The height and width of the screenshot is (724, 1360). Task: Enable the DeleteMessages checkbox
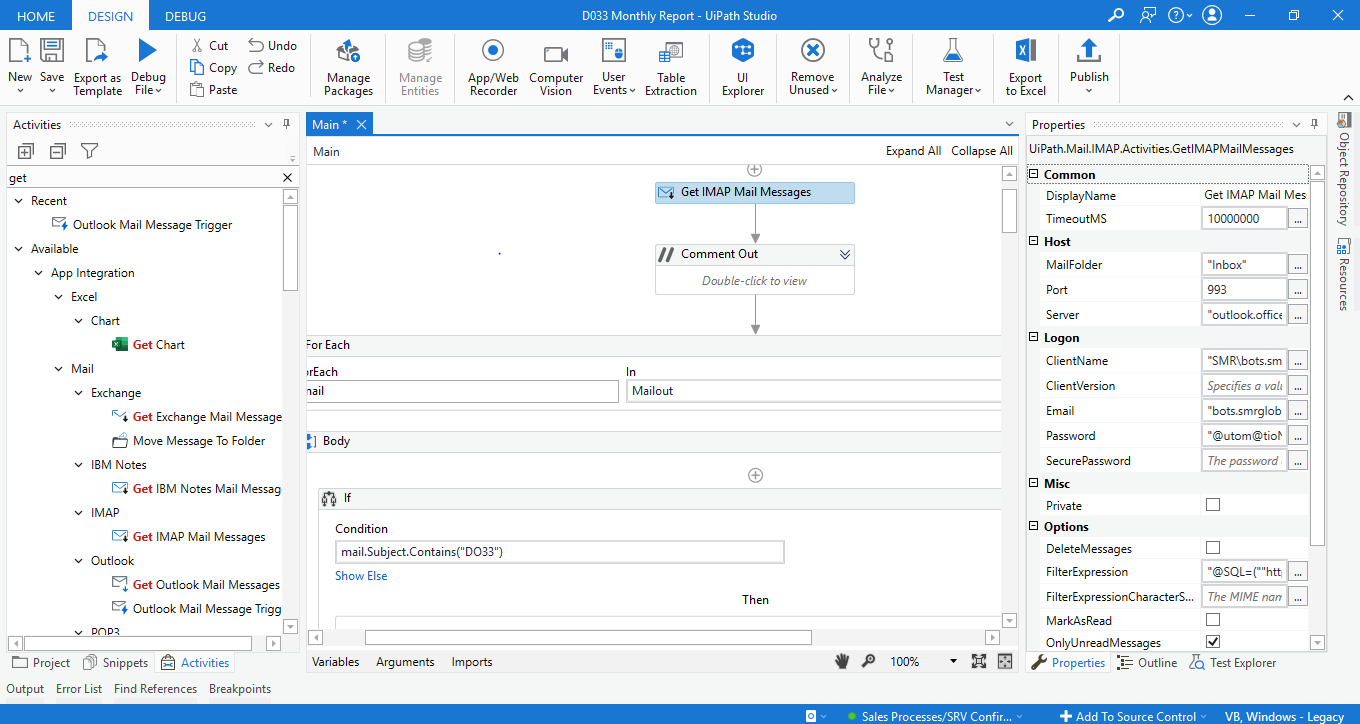click(1213, 548)
